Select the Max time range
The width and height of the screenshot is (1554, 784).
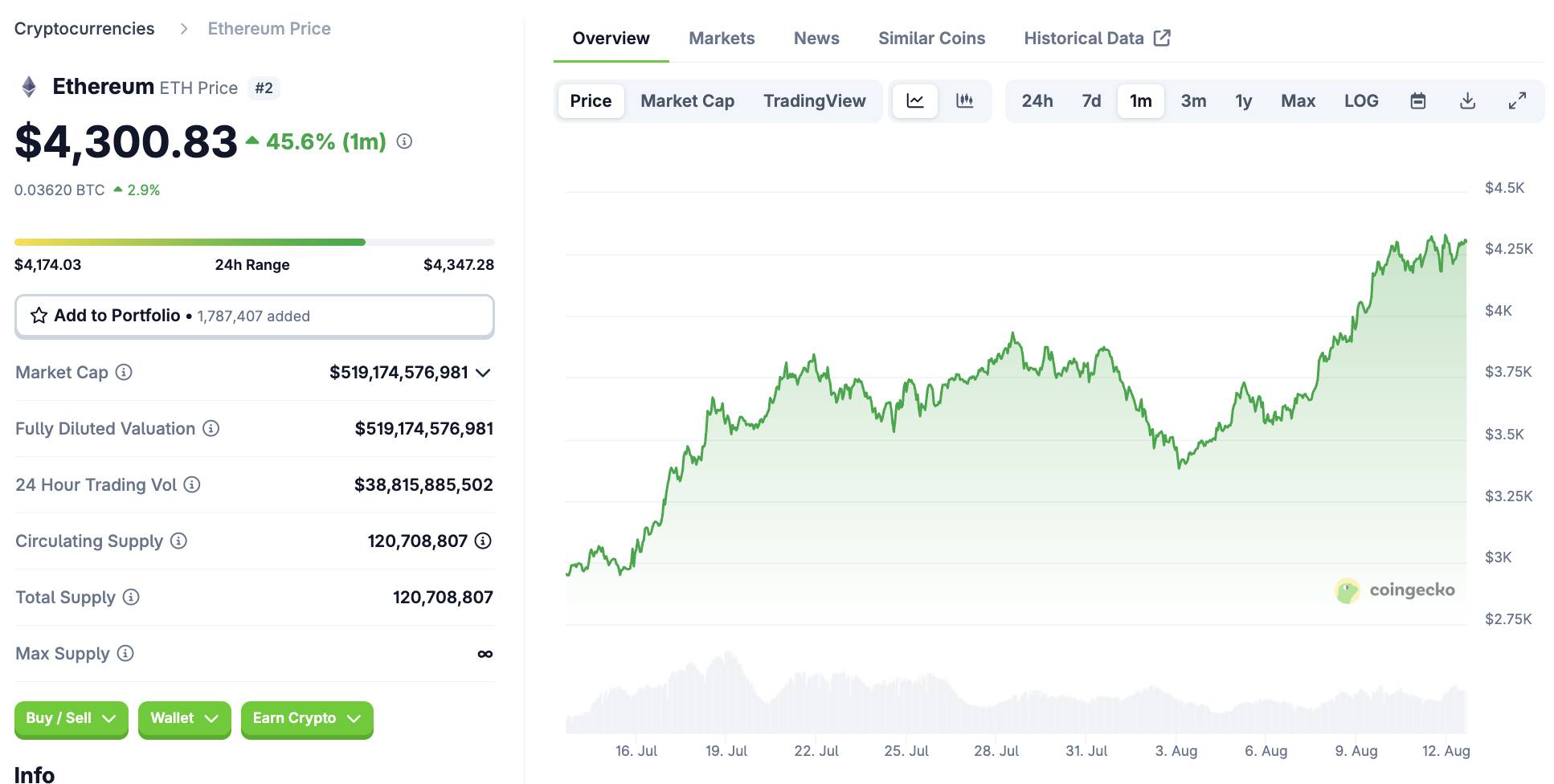pos(1298,101)
